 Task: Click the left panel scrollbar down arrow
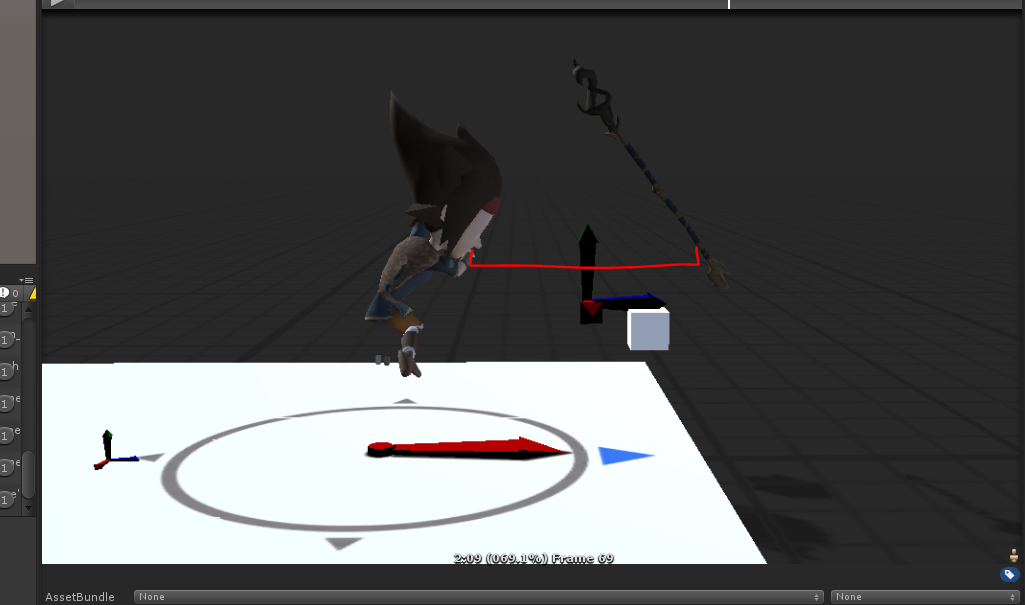(x=28, y=508)
